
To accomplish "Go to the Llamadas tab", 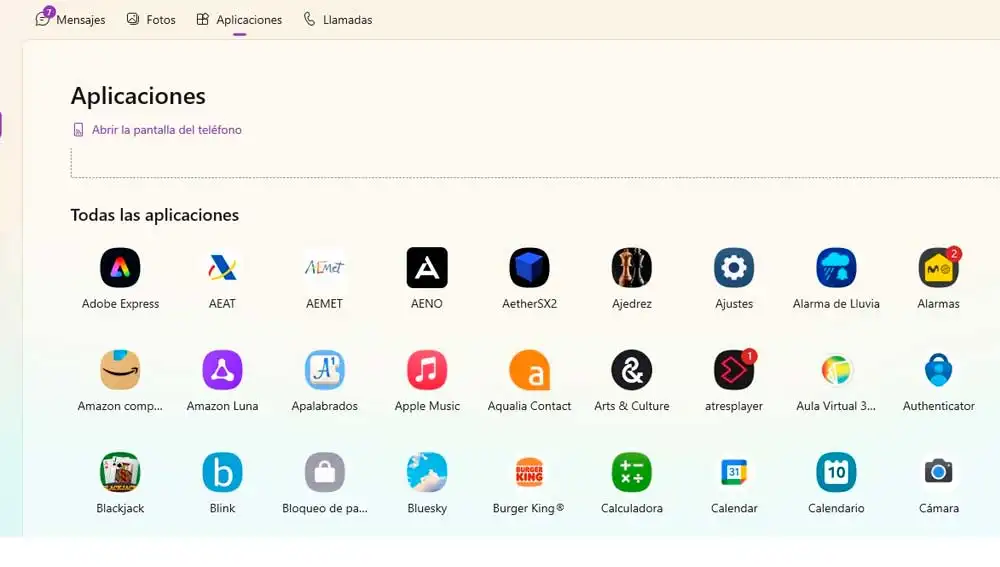I will (338, 19).
